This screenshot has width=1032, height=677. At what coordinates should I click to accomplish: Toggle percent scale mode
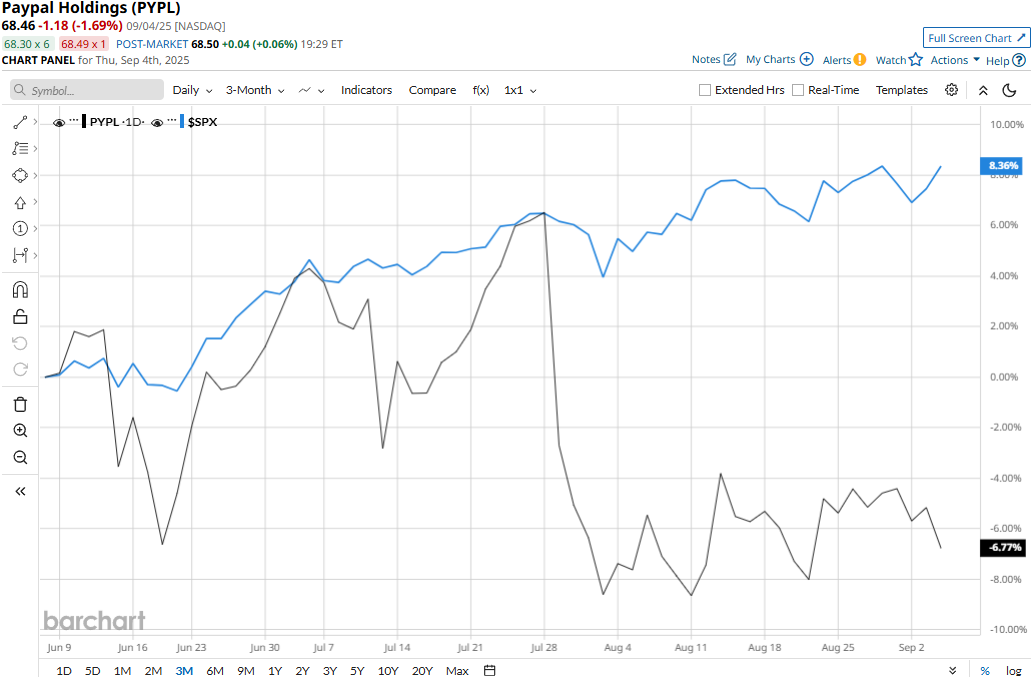pos(985,670)
